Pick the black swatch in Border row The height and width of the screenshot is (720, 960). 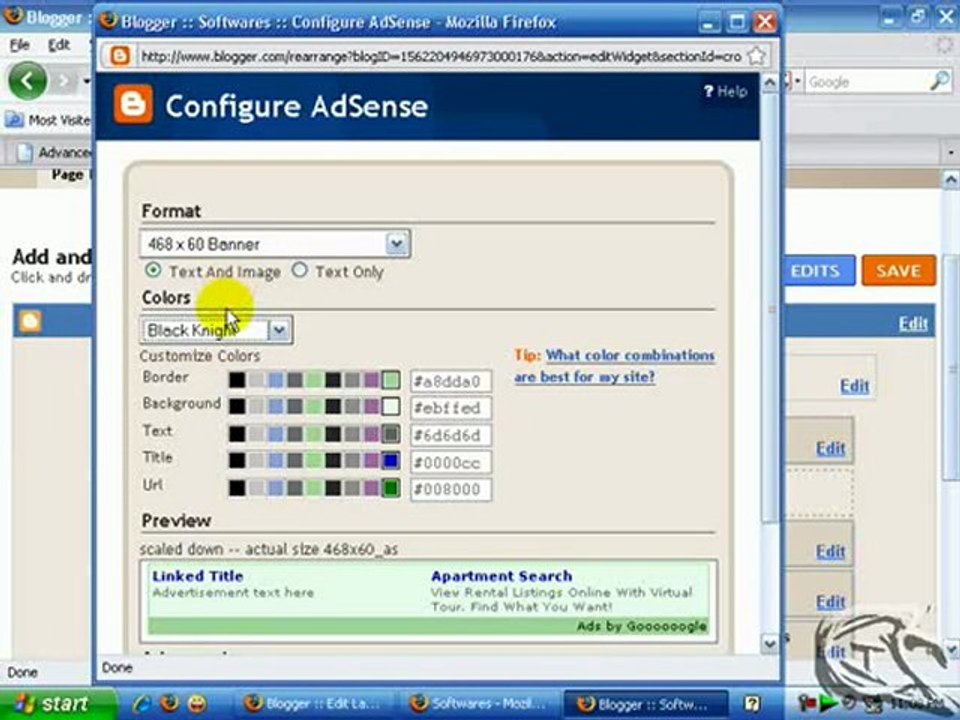tap(237, 380)
